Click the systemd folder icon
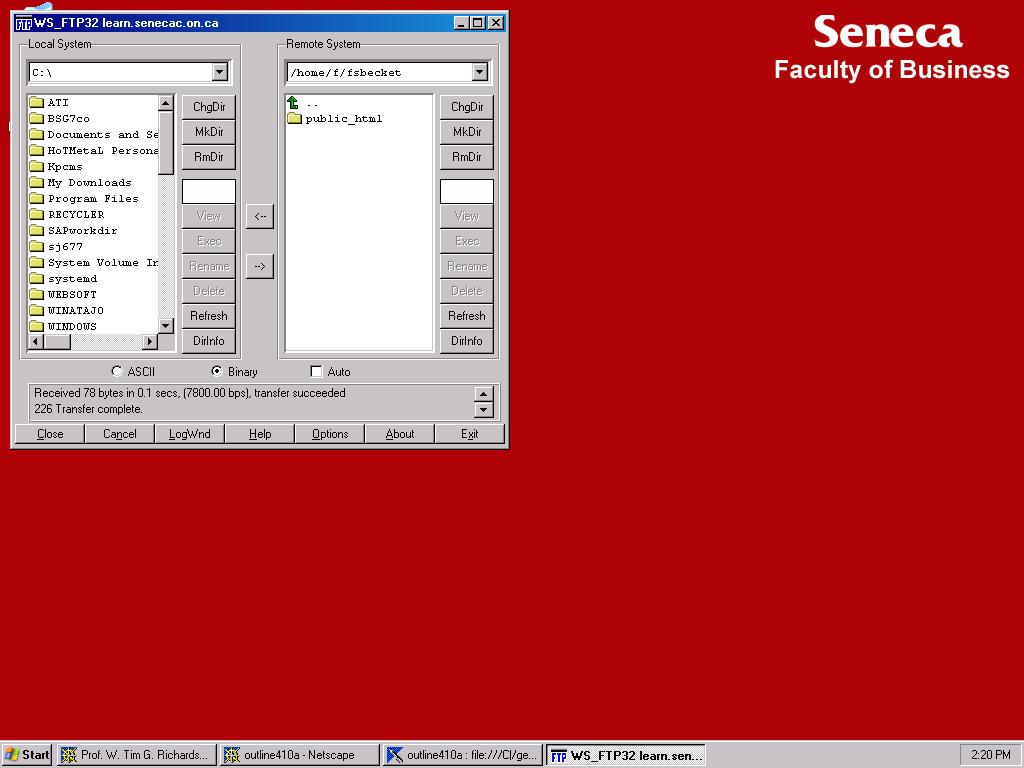Screen dimensions: 1024x768 [37, 278]
